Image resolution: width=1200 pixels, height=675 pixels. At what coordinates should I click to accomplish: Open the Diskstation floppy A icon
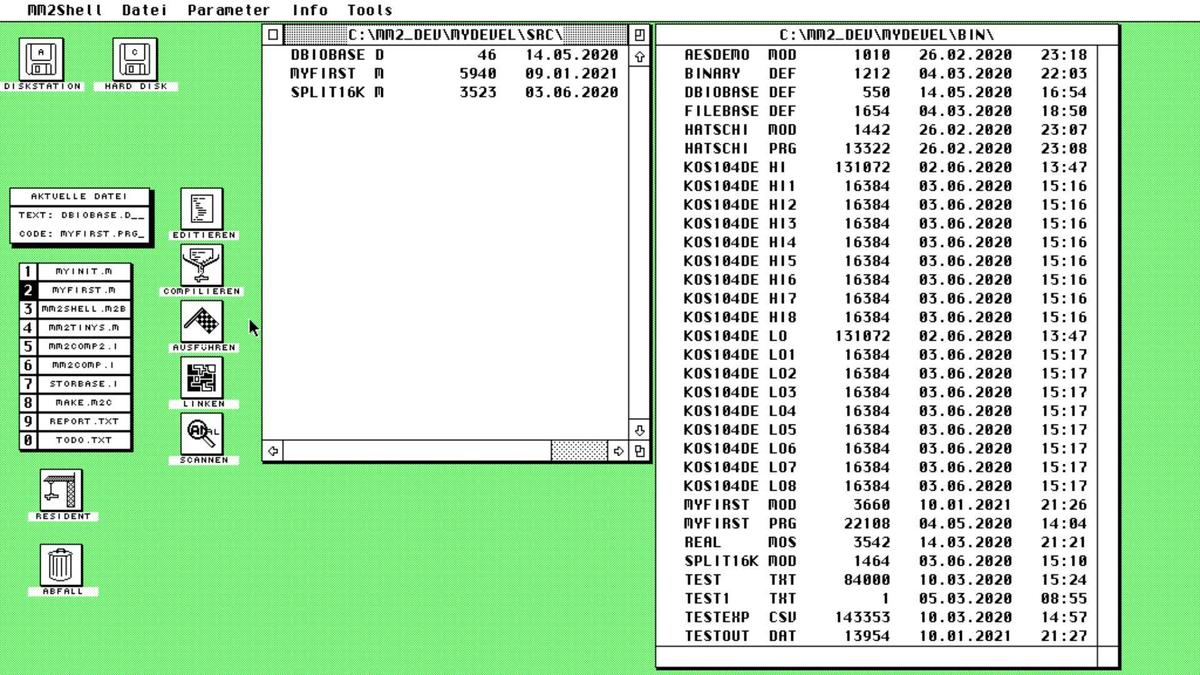coord(42,60)
